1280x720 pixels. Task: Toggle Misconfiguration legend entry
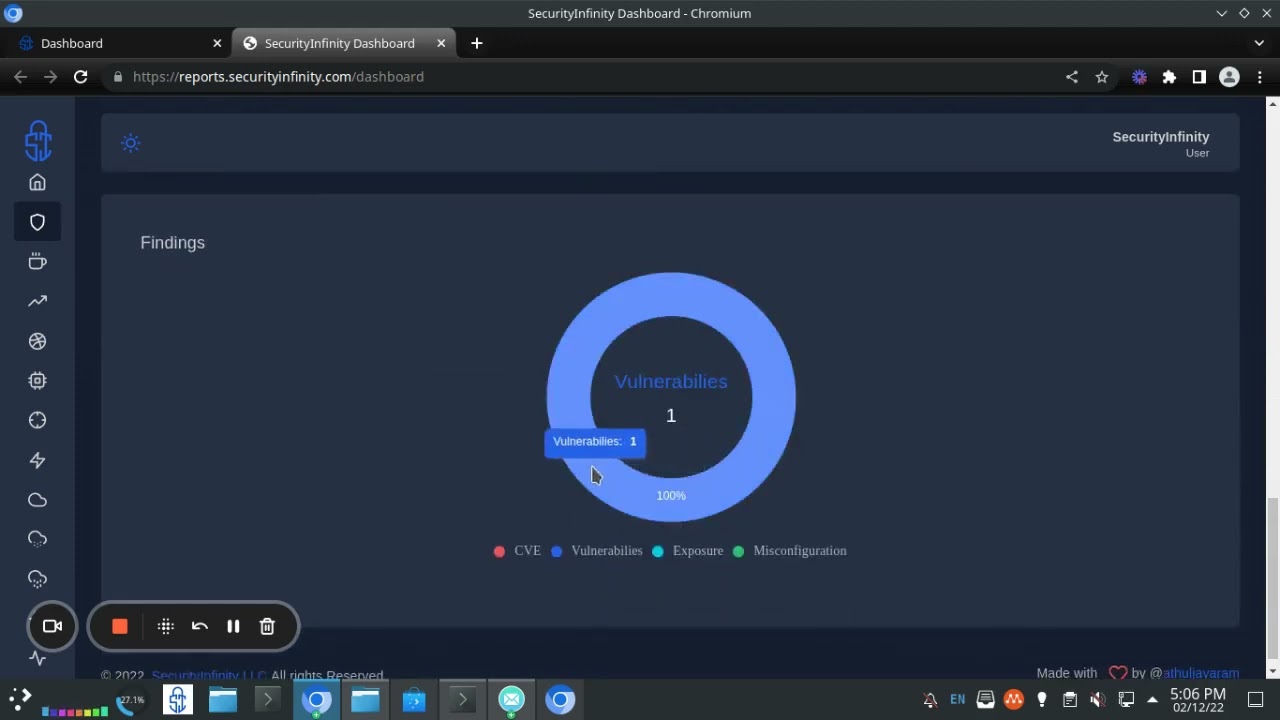[789, 551]
